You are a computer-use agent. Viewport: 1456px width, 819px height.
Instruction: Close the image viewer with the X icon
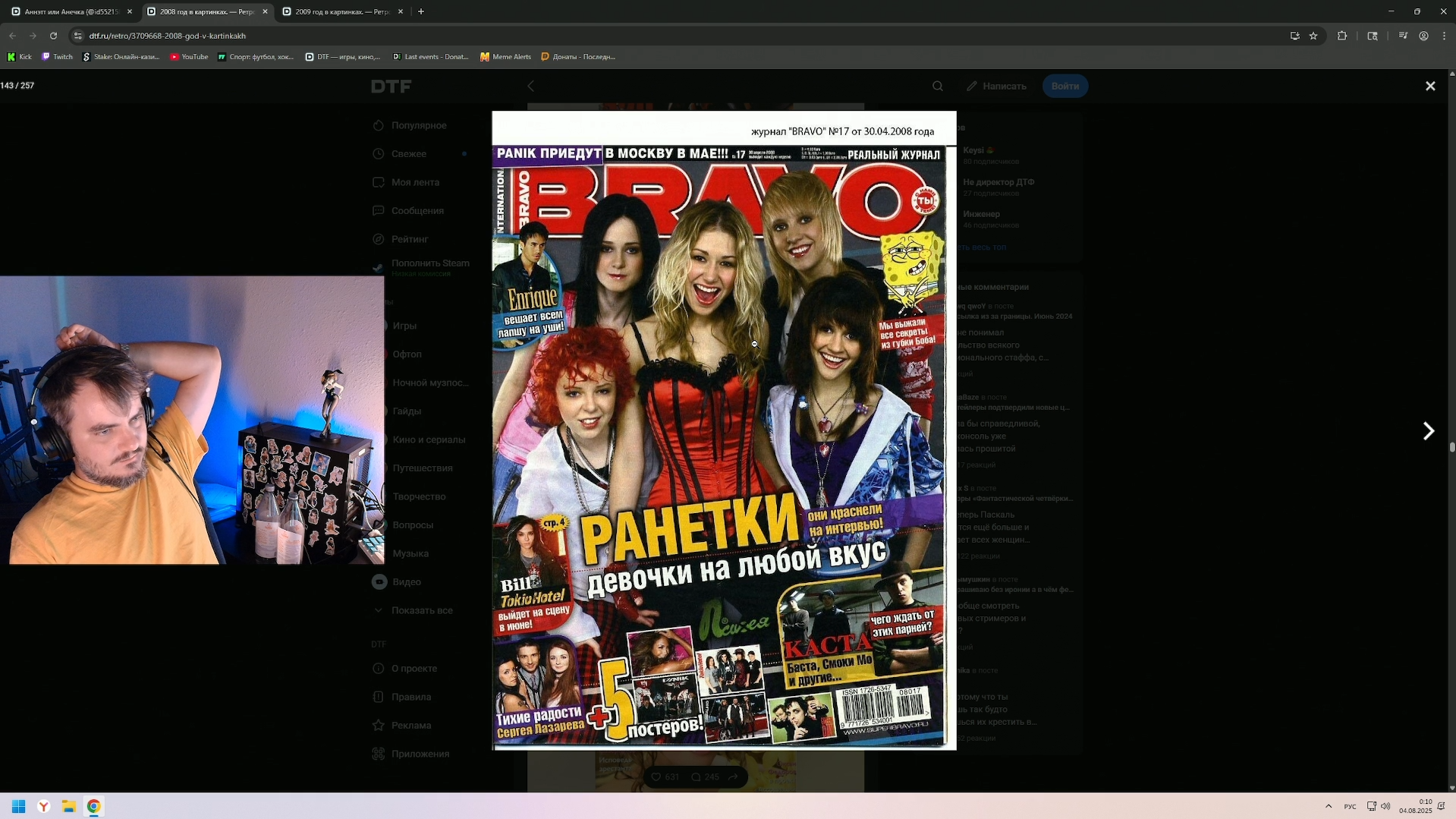(x=1430, y=87)
